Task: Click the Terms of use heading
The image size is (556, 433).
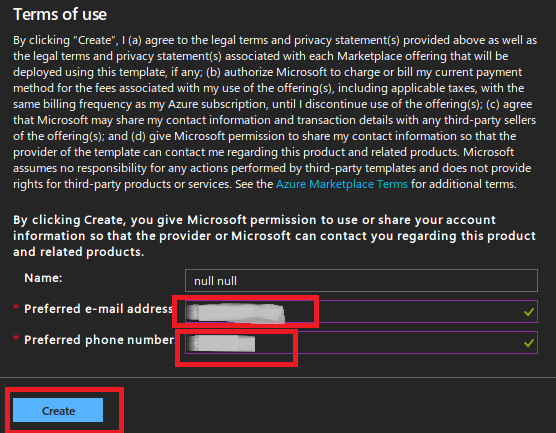Action: coord(60,15)
